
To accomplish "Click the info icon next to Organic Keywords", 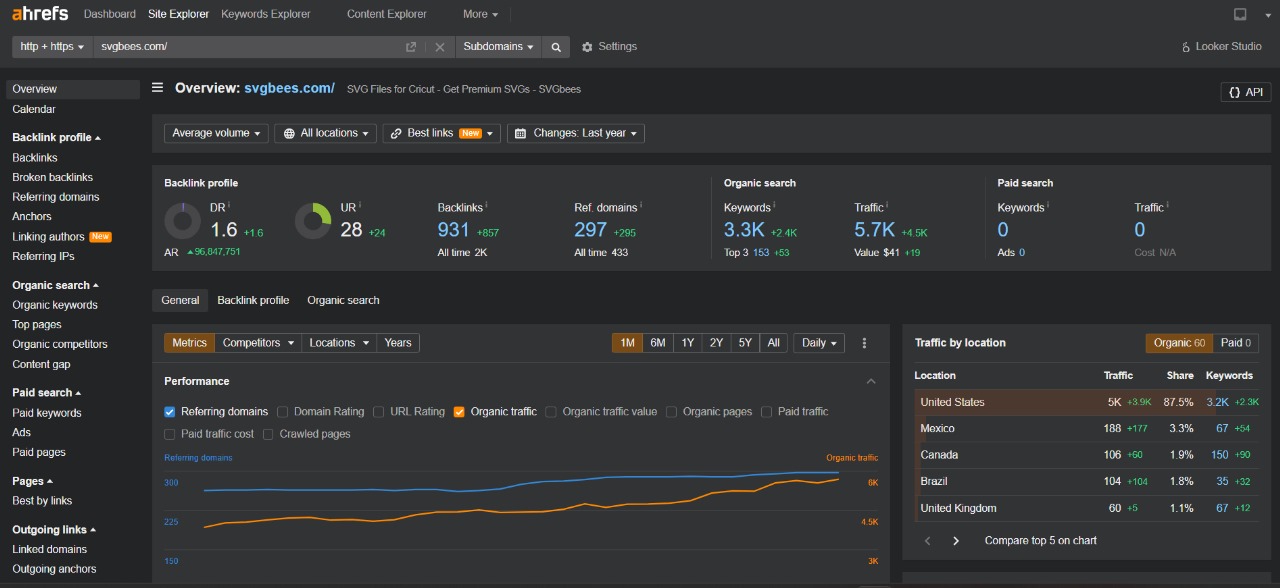I will pos(775,205).
